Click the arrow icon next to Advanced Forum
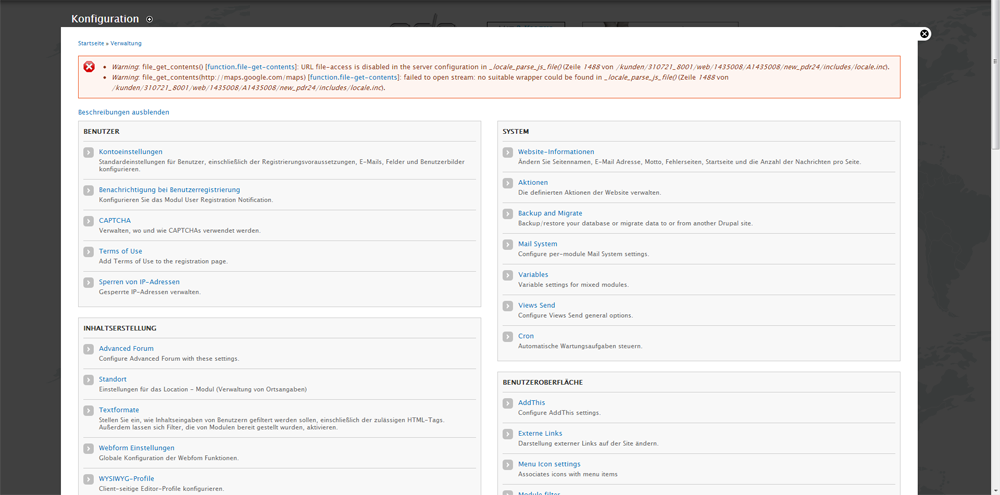Screen dimensions: 1000x495 89,349
